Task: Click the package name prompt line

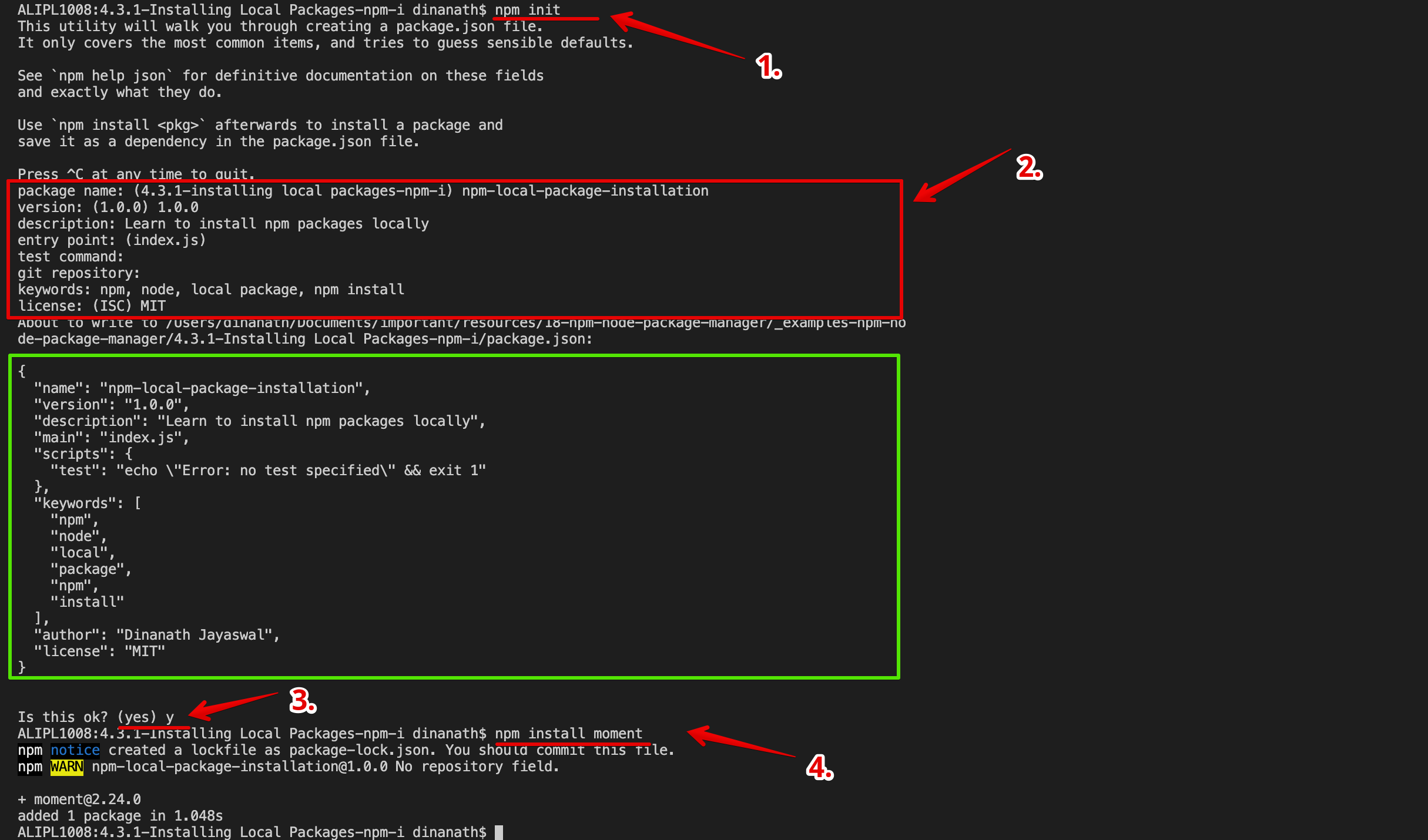Action: pos(363,191)
